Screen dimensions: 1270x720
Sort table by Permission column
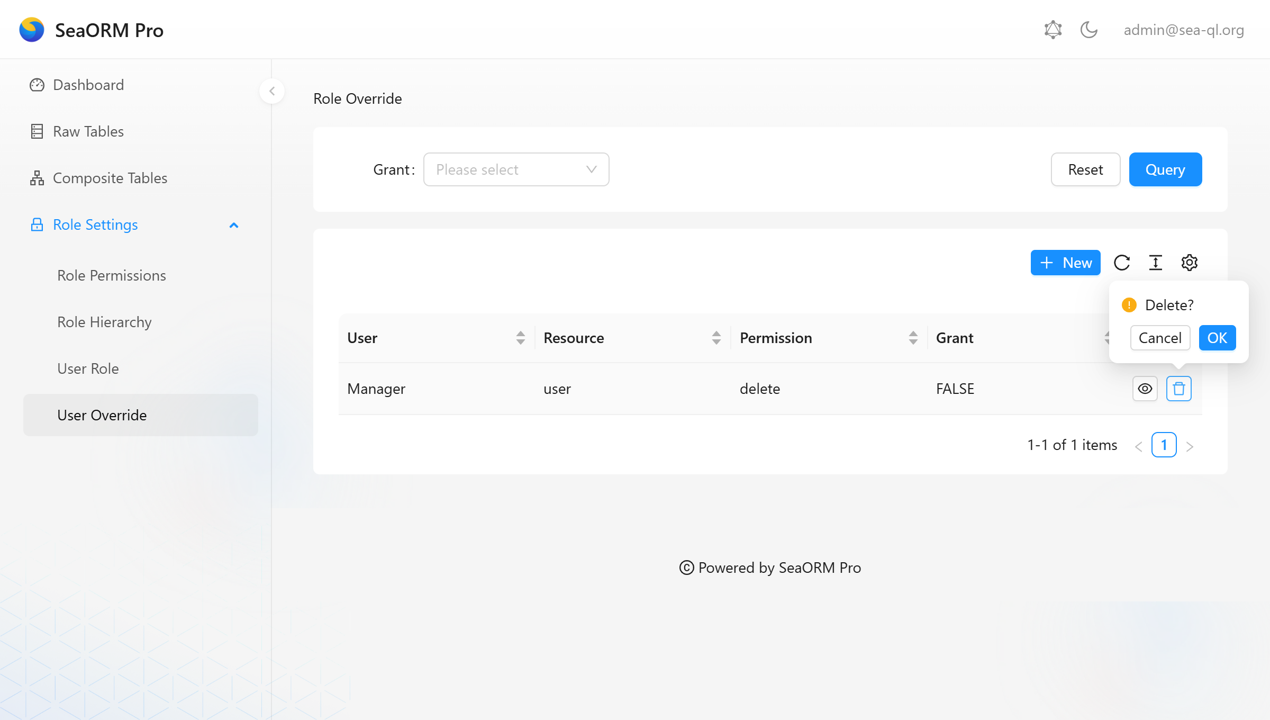913,338
